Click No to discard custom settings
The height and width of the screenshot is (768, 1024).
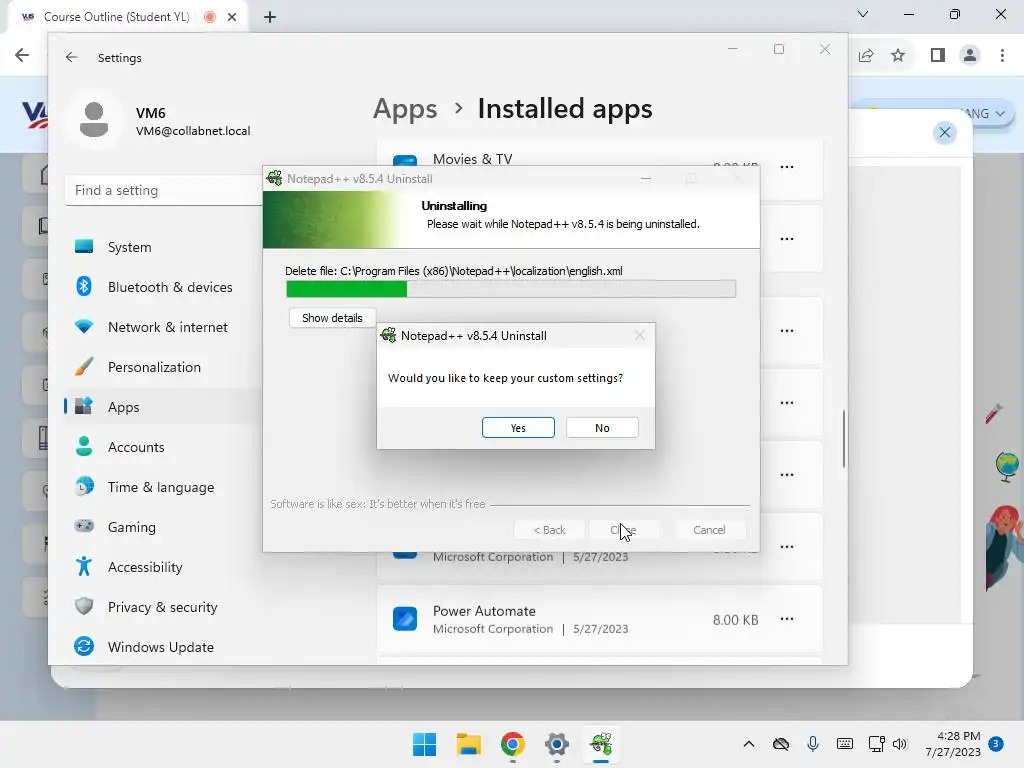pyautogui.click(x=602, y=428)
